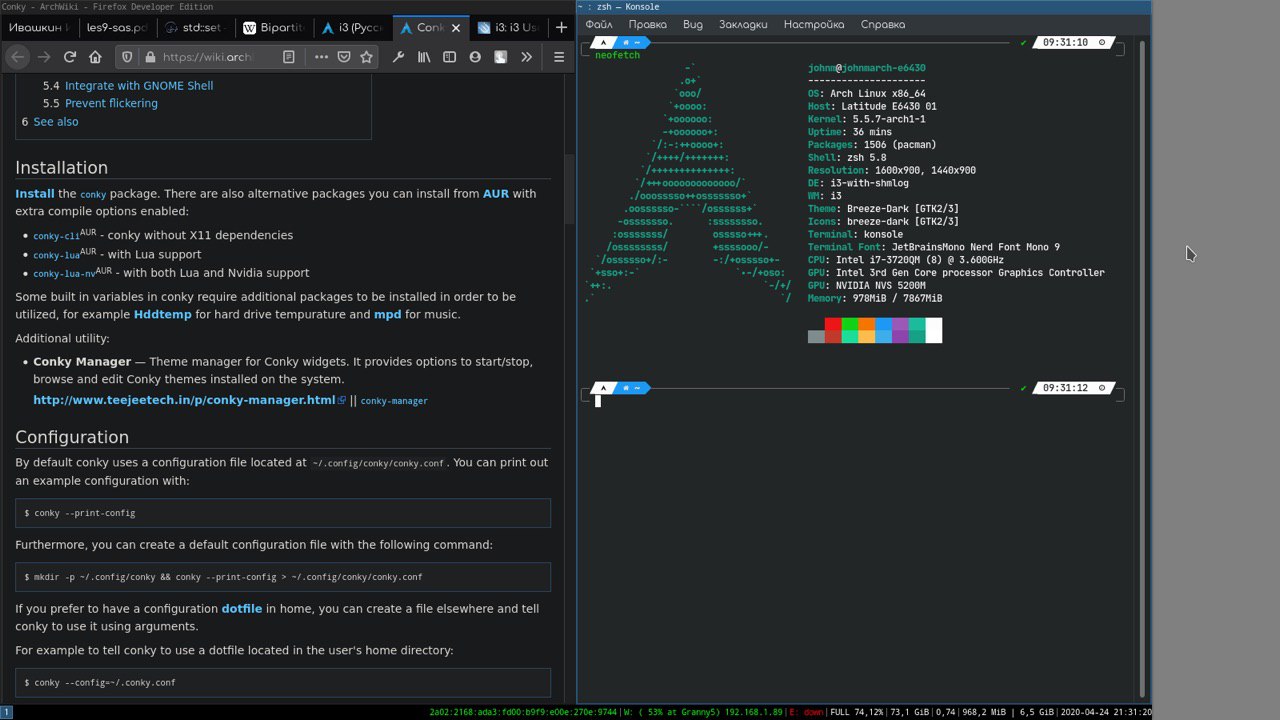Toggle reader view in address bar

click(288, 57)
